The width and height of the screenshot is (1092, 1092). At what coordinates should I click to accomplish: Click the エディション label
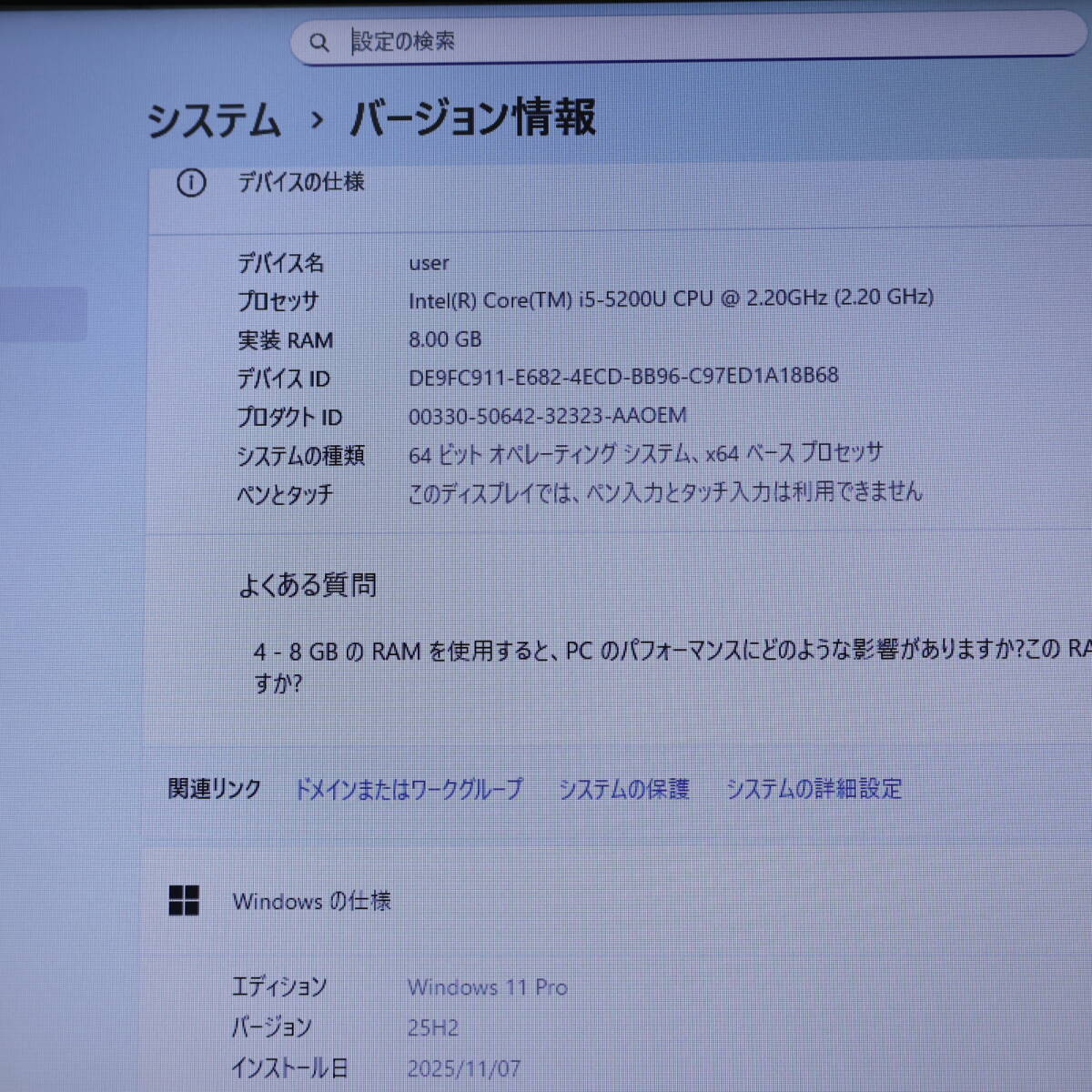click(278, 987)
